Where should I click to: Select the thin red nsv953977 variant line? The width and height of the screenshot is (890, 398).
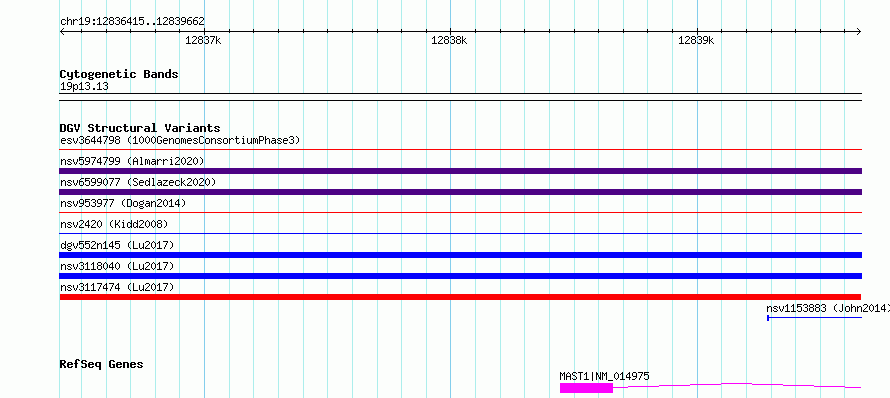coord(461,213)
